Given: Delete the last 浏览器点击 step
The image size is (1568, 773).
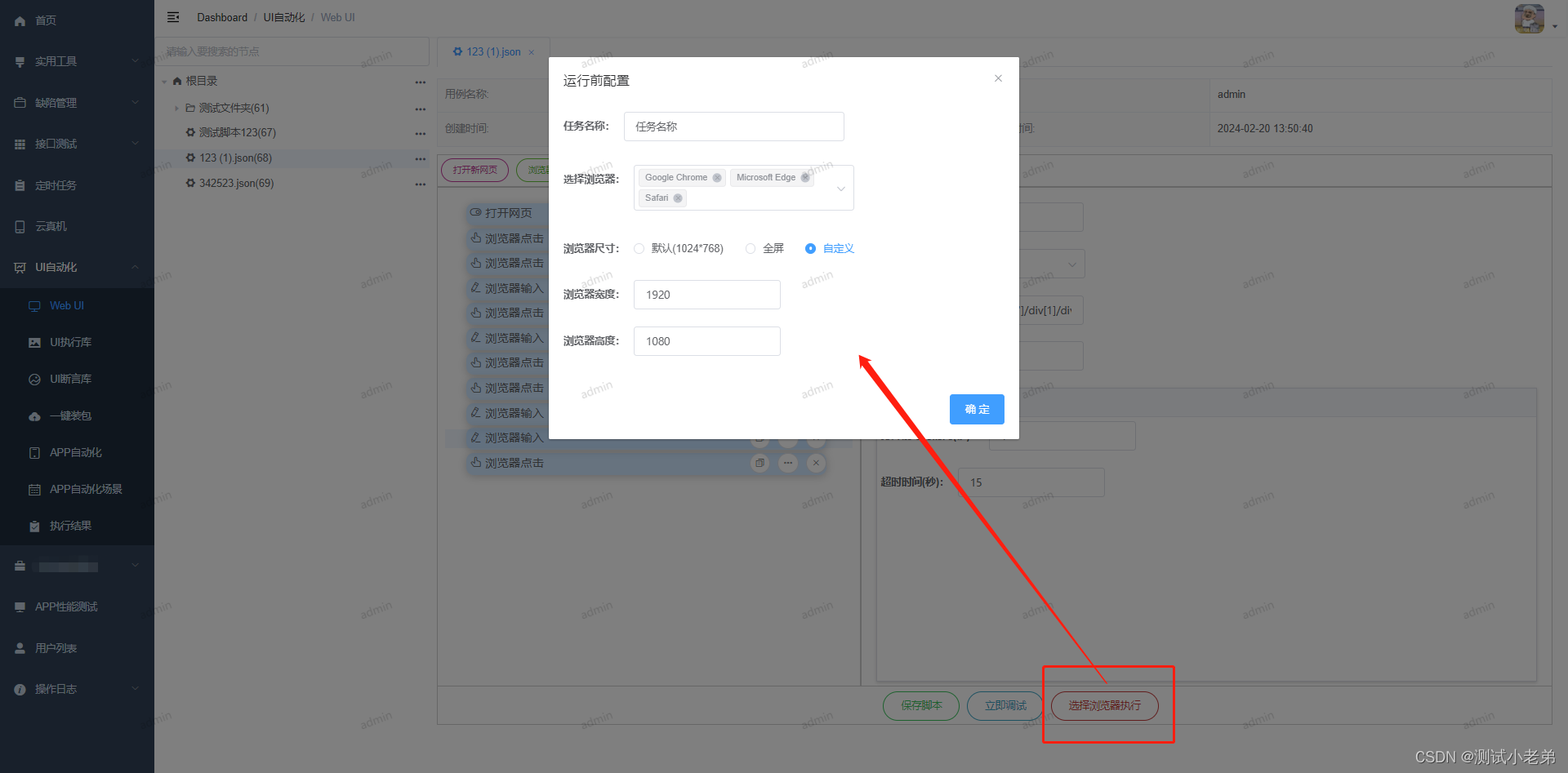Looking at the screenshot, I should (x=816, y=463).
